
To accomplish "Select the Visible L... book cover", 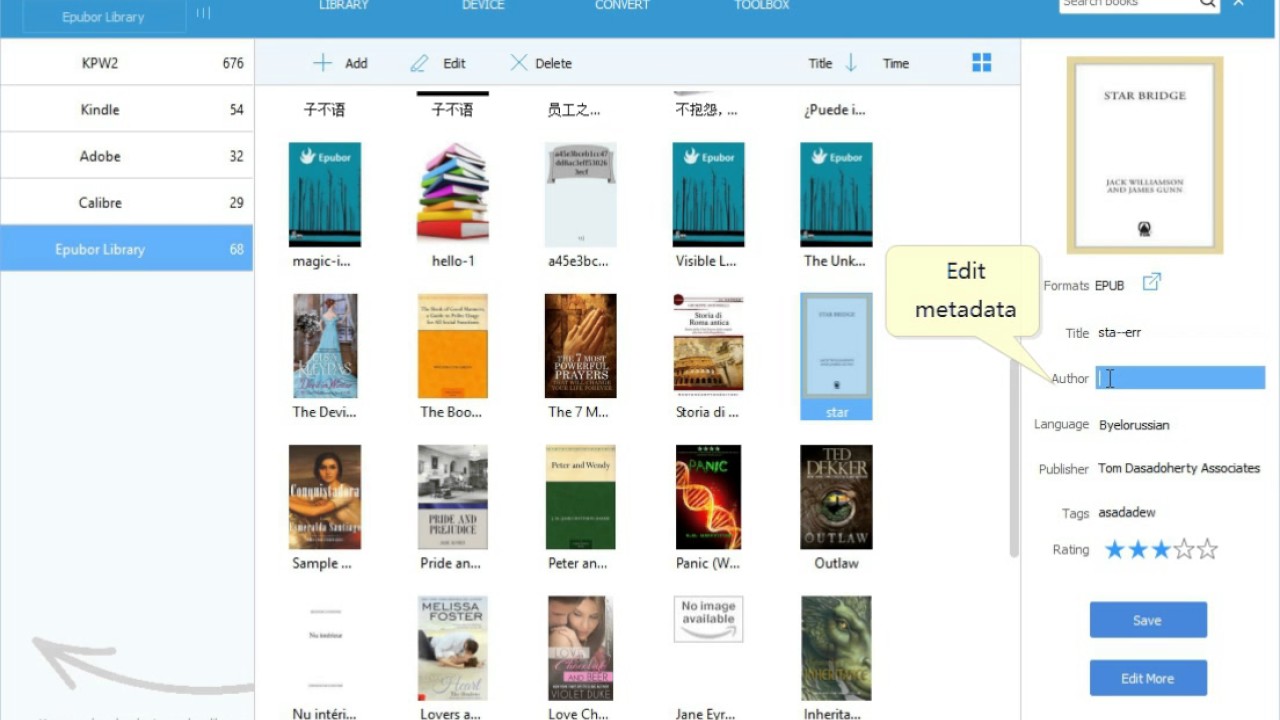I will pos(709,194).
